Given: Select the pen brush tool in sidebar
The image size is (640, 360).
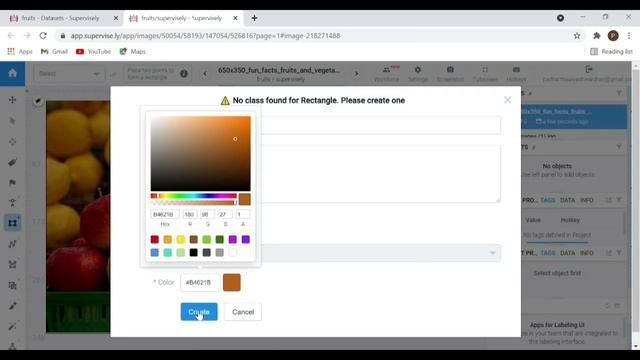Looking at the screenshot, I should [12, 306].
